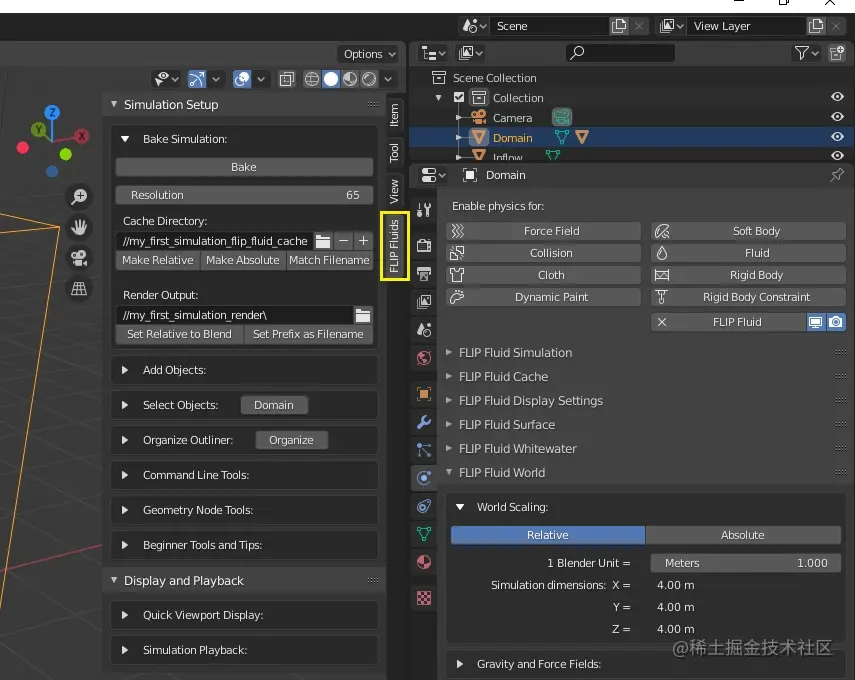Browse cache directory with folder icon
Image resolution: width=855 pixels, height=680 pixels.
(323, 241)
